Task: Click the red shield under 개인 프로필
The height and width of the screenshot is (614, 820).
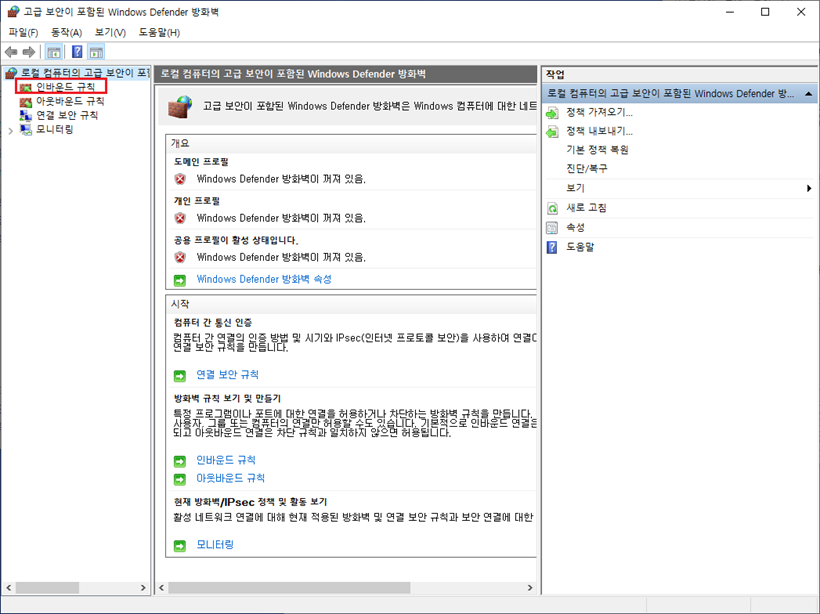Action: (x=180, y=219)
